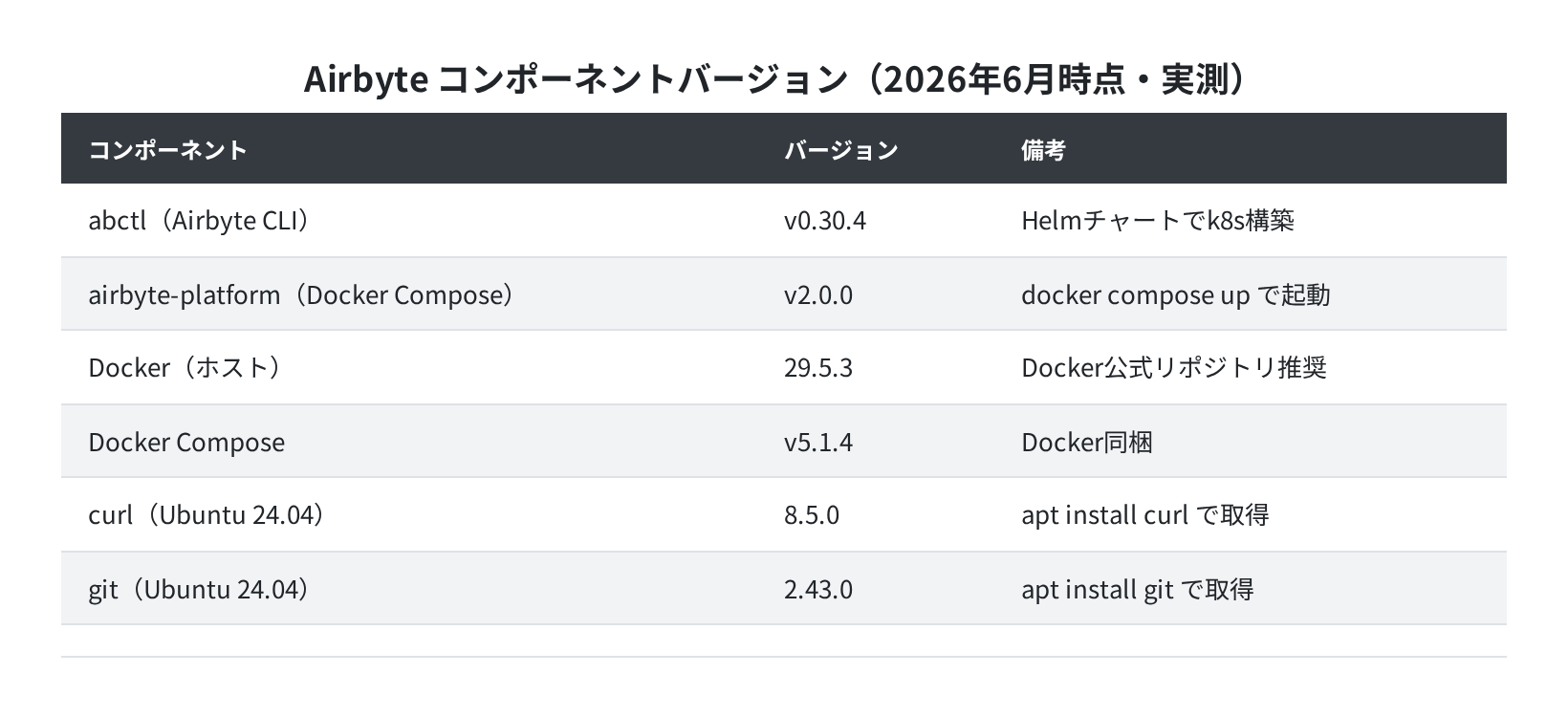This screenshot has height=717, width=1568.
Task: Click the Docker公式リポジトリ推奨 note
Action: pos(1174,368)
